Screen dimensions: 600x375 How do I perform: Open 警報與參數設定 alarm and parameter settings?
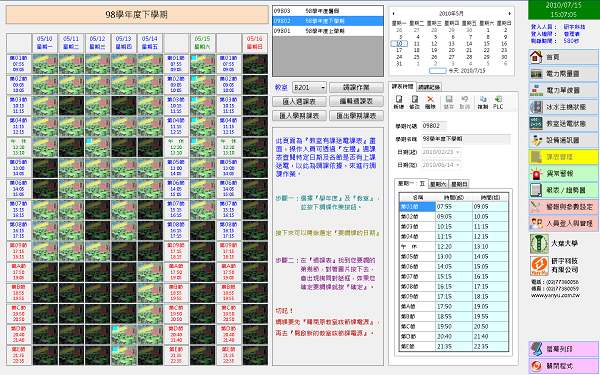tap(563, 207)
